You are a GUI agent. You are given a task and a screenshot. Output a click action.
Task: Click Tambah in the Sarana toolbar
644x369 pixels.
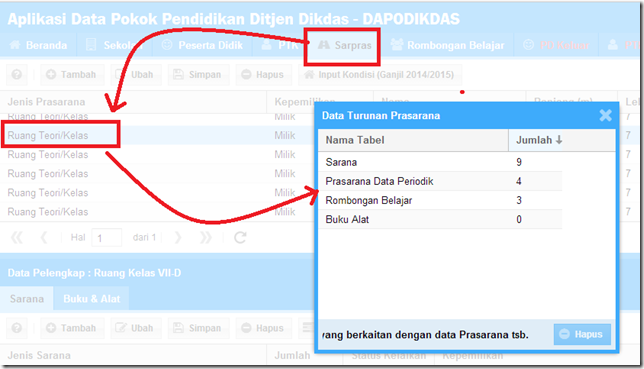(71, 328)
